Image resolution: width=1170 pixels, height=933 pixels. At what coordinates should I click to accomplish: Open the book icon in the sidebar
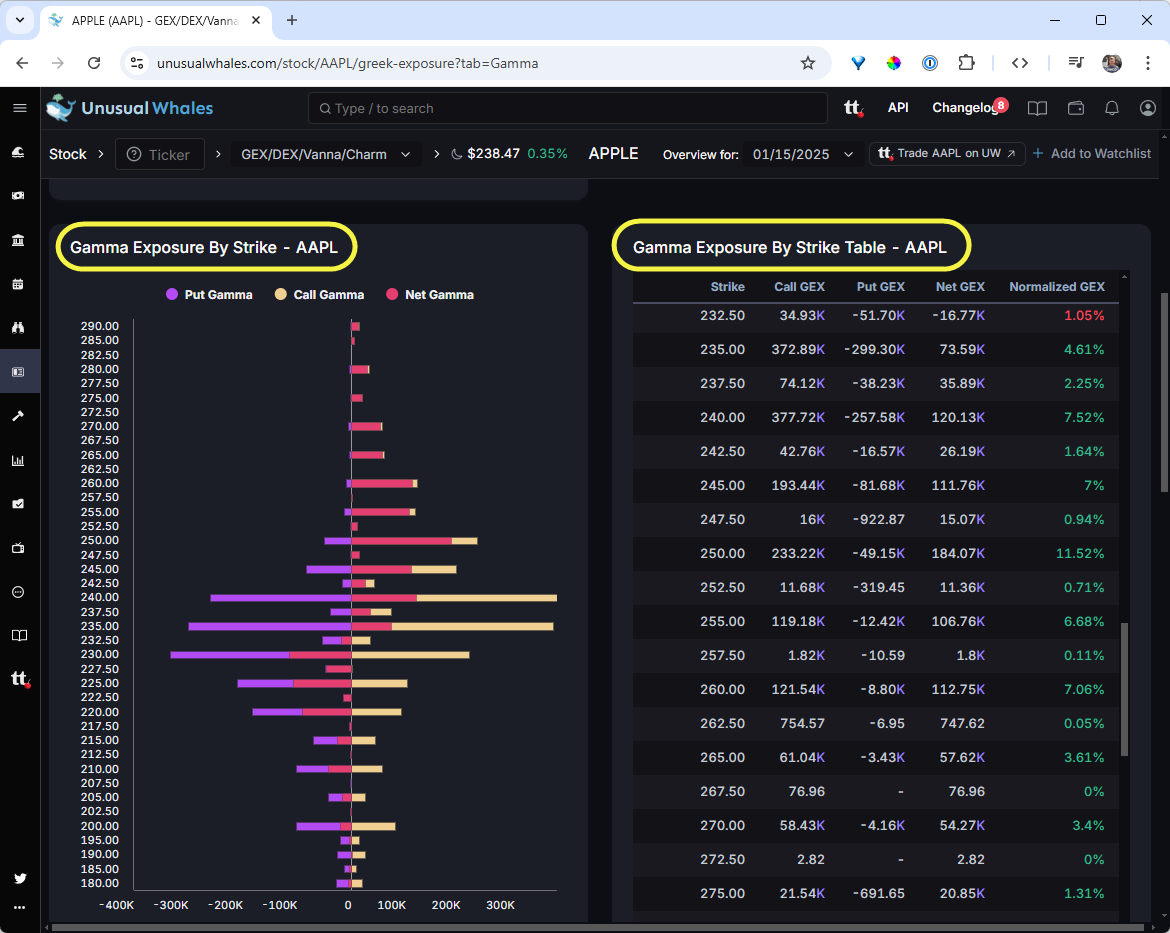(x=19, y=635)
